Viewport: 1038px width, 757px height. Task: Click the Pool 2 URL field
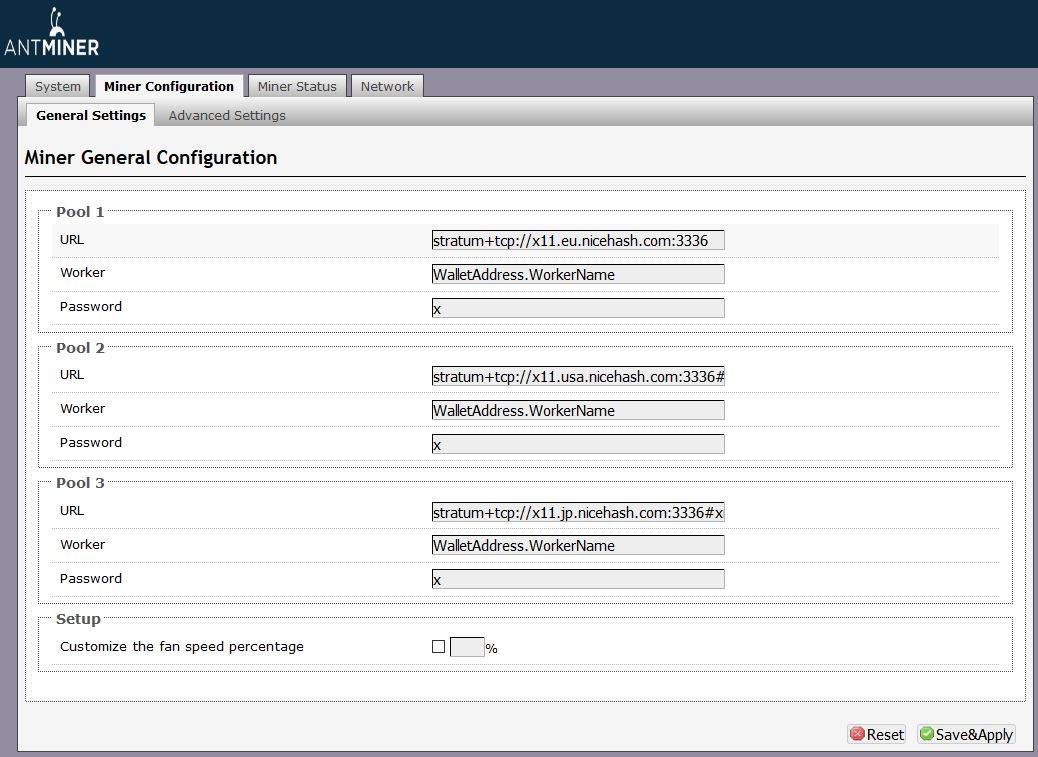coord(578,376)
